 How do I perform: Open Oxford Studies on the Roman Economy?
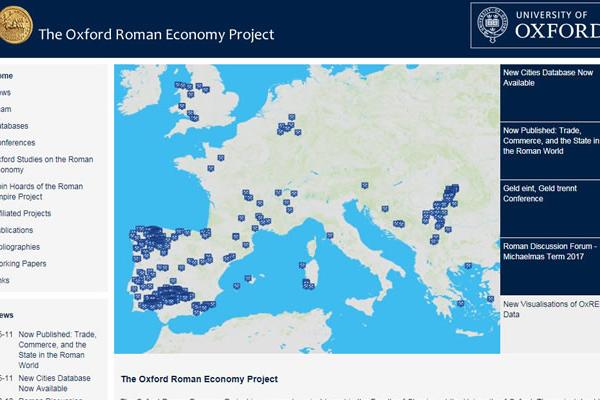tap(46, 164)
